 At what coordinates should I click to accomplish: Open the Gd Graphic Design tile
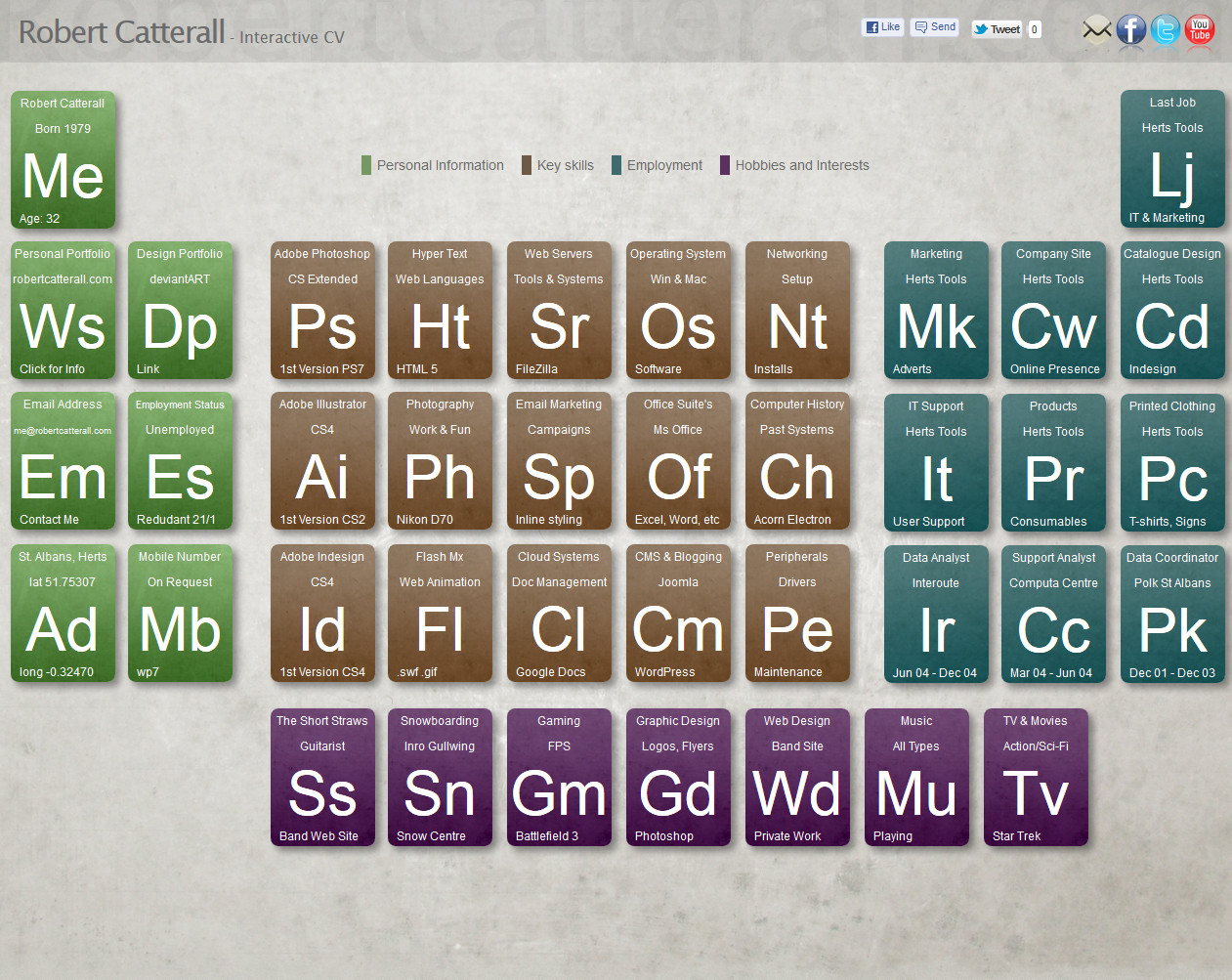678,778
